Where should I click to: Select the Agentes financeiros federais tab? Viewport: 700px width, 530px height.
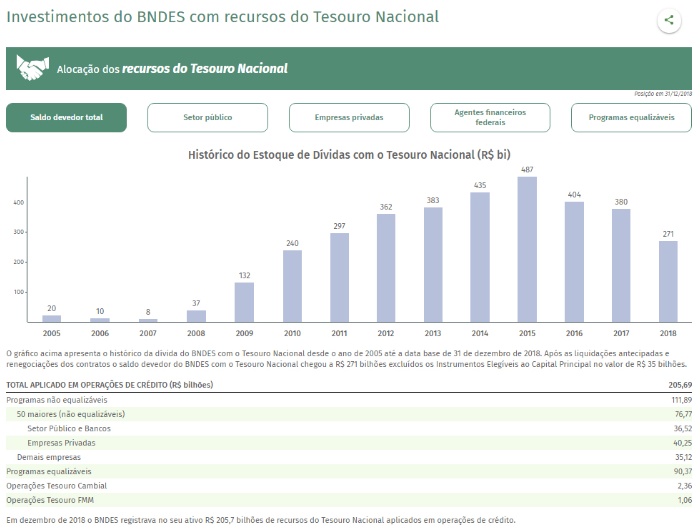point(490,118)
